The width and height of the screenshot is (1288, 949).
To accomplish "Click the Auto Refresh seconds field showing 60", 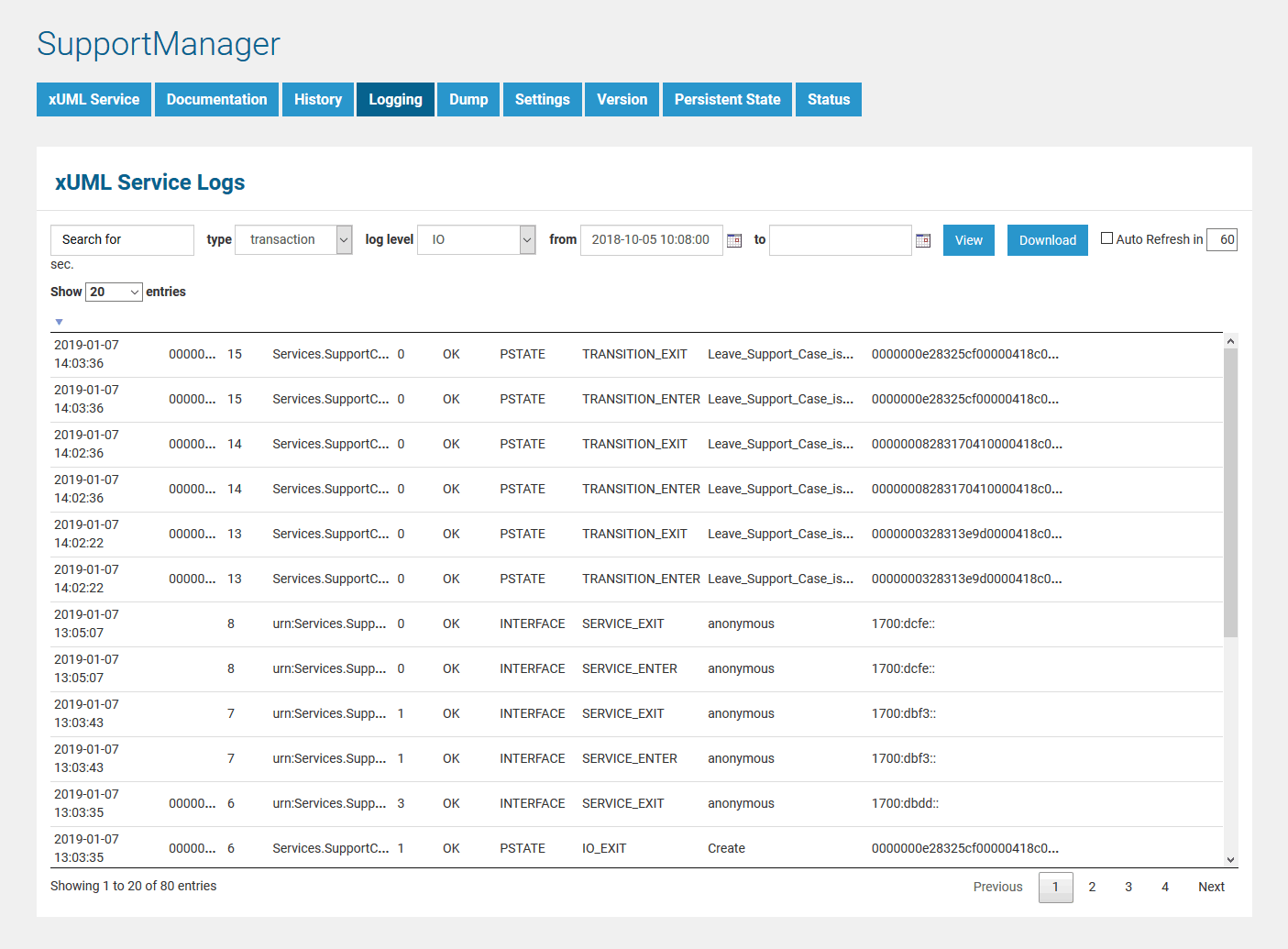I will pos(1222,239).
